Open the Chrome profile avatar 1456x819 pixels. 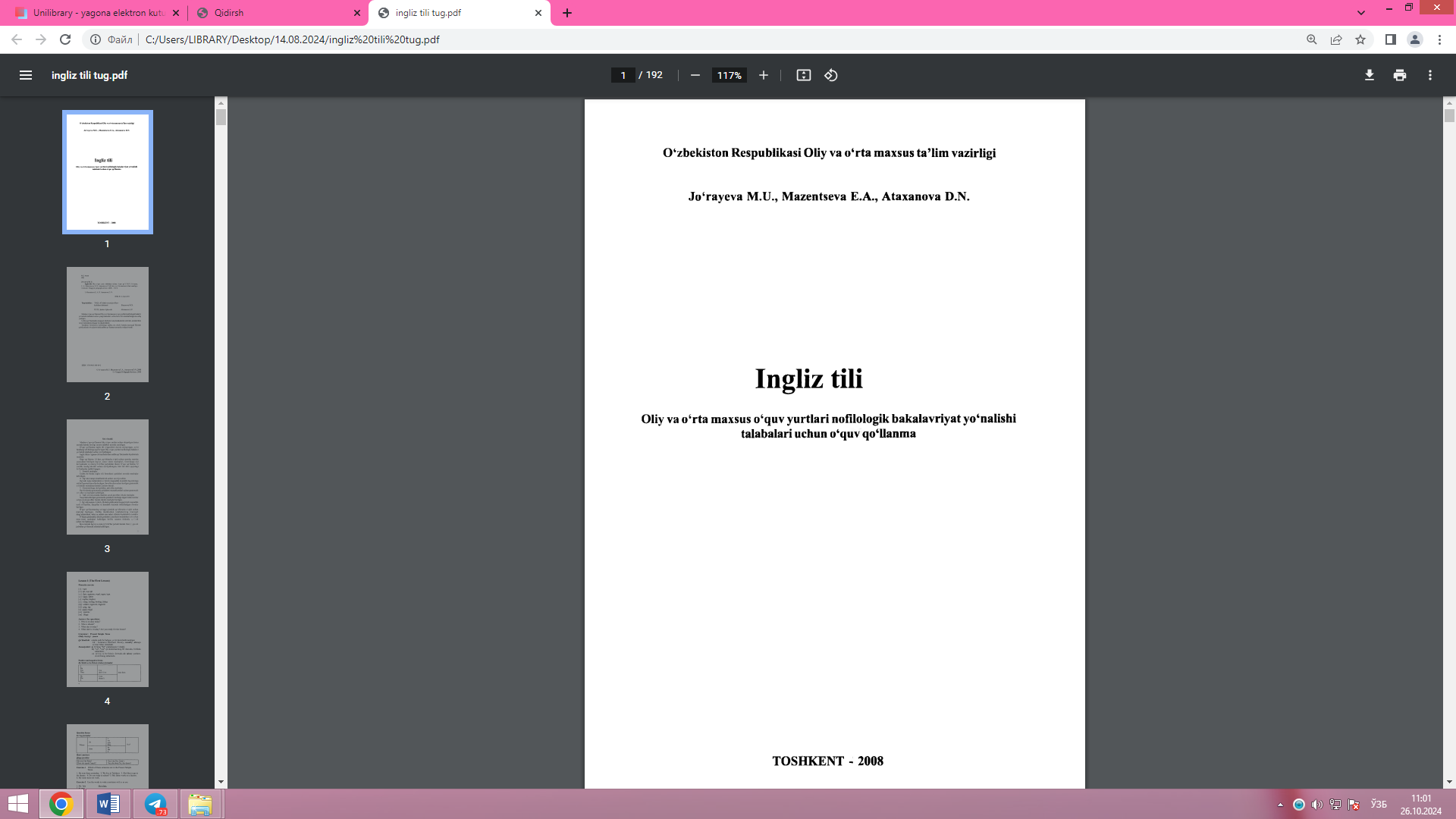point(1415,39)
